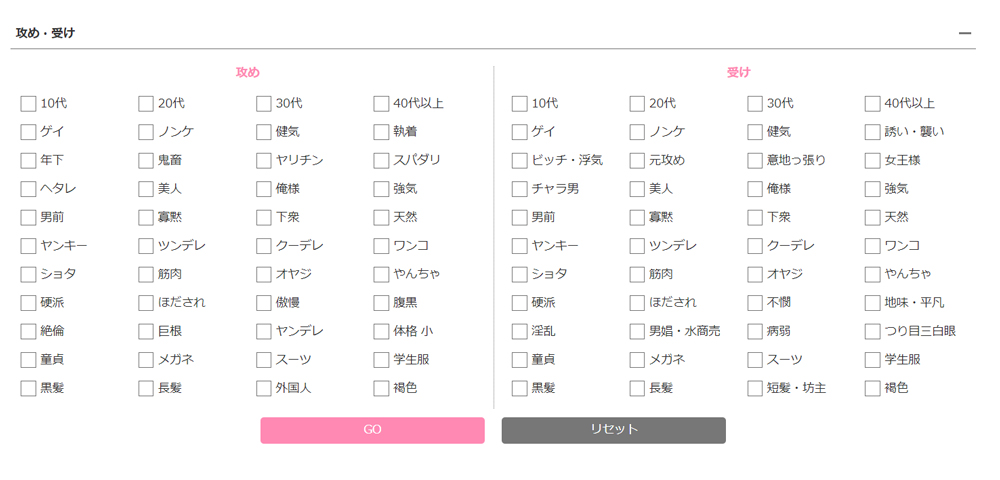Check the 執着 option
Viewport: 1000px width, 480px height.
click(x=382, y=132)
